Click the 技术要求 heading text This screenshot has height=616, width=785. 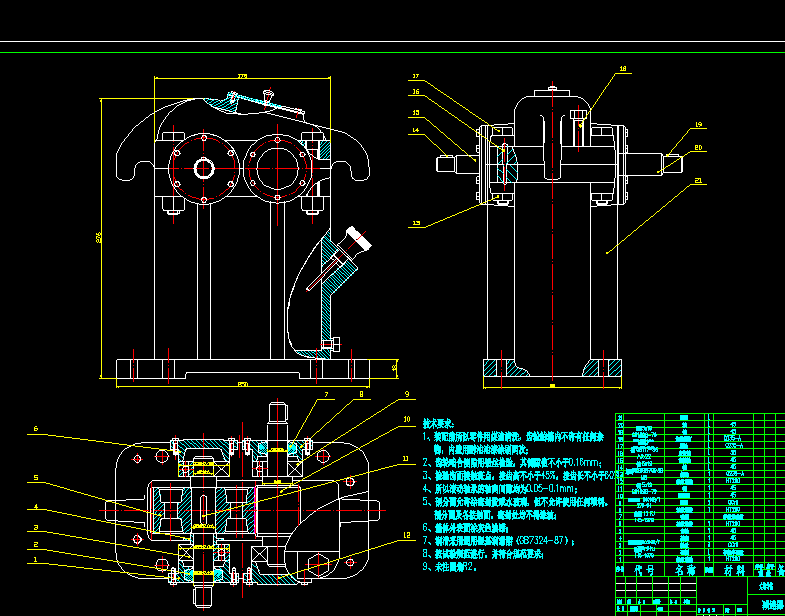[439, 424]
